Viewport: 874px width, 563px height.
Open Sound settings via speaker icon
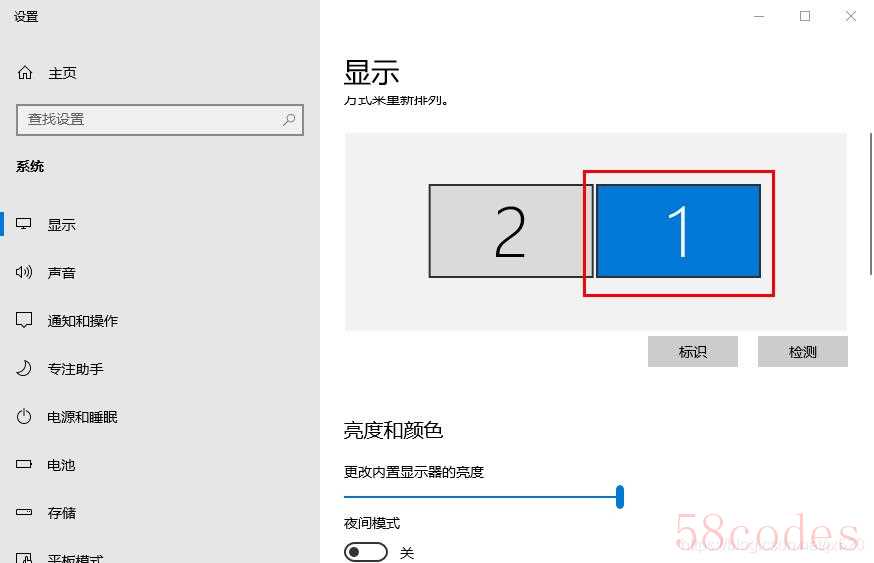point(24,272)
